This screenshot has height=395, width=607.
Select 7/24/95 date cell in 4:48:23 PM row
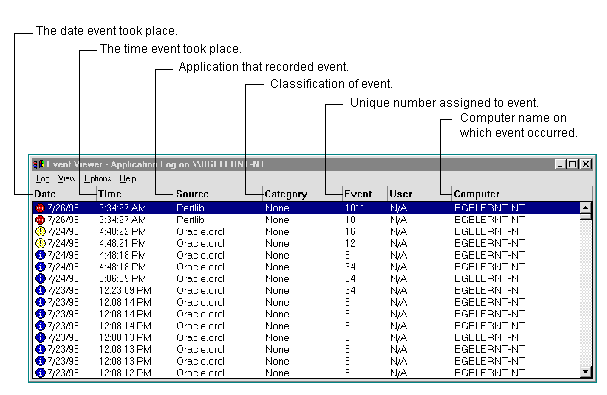(63, 232)
